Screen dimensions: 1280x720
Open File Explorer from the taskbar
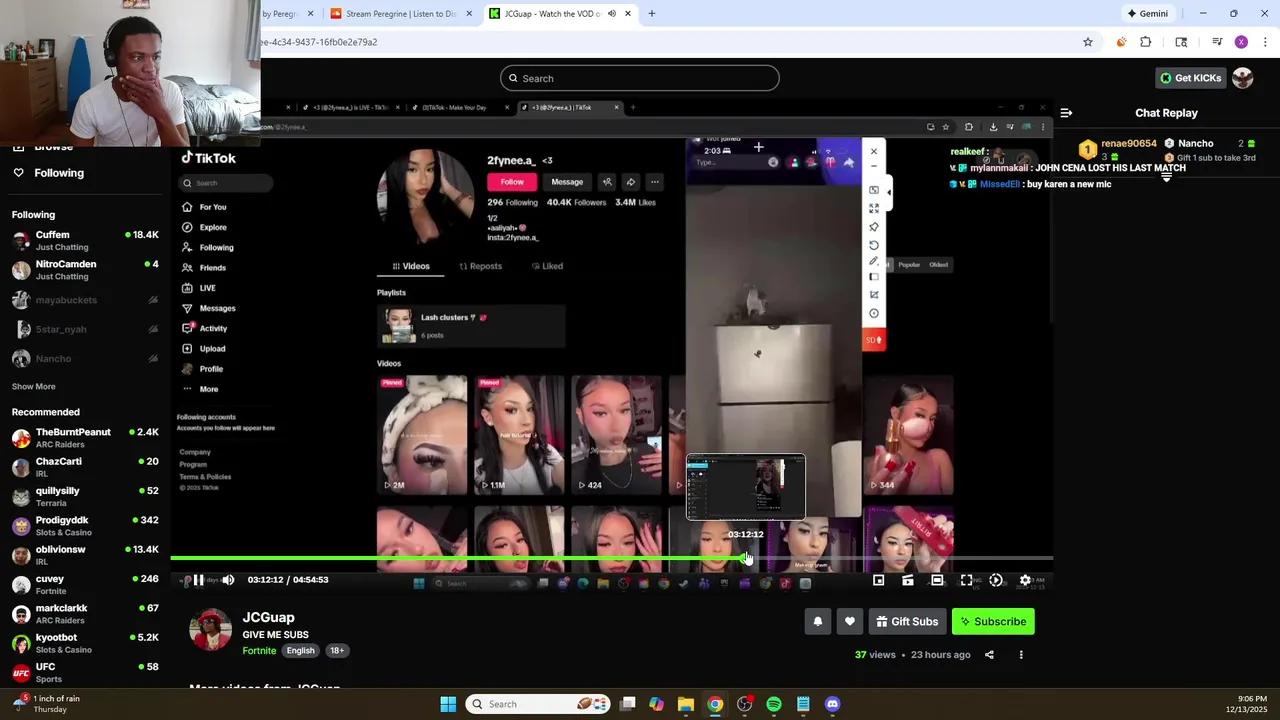click(685, 704)
